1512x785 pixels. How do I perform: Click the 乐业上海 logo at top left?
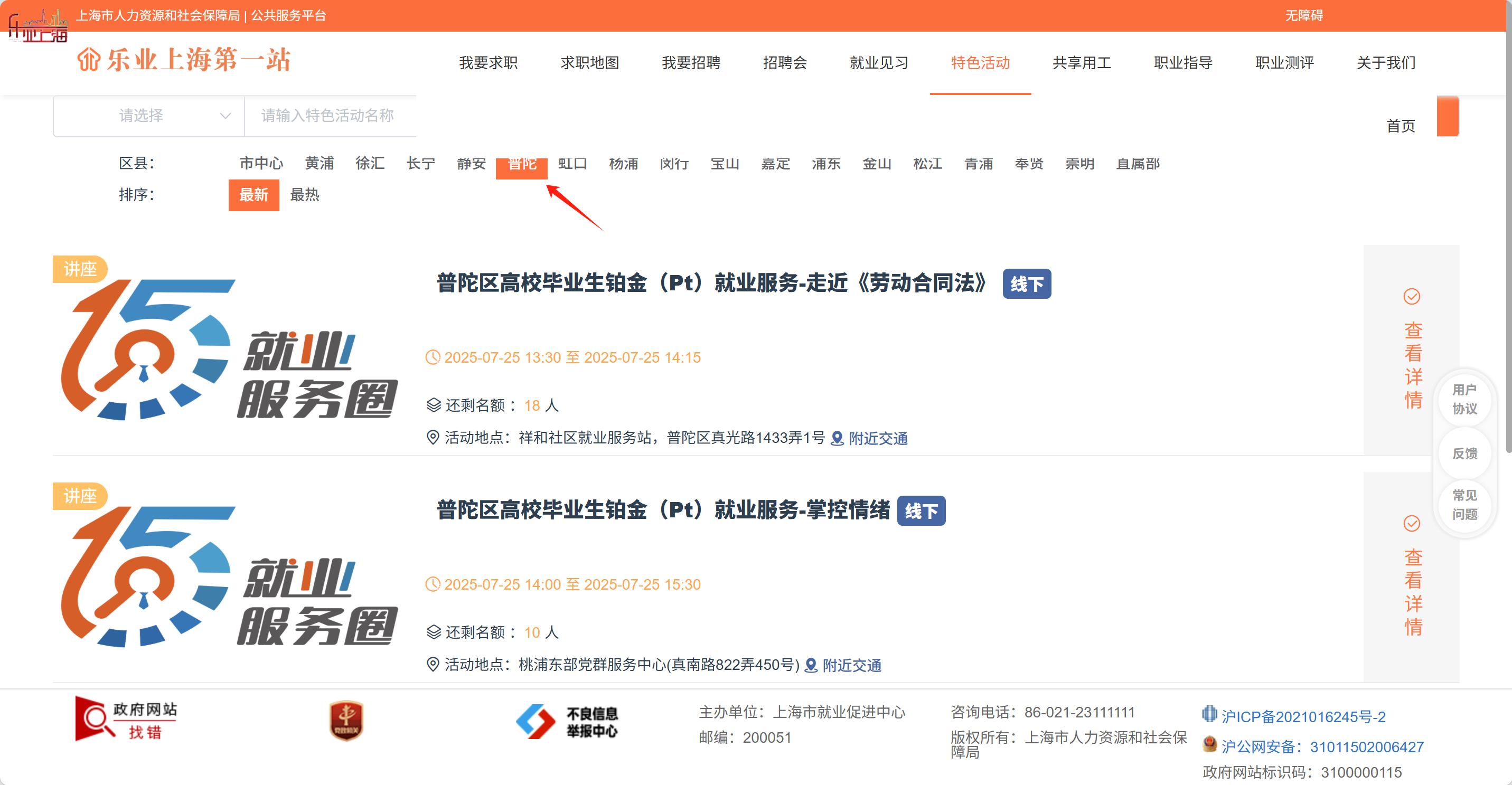pos(38,25)
